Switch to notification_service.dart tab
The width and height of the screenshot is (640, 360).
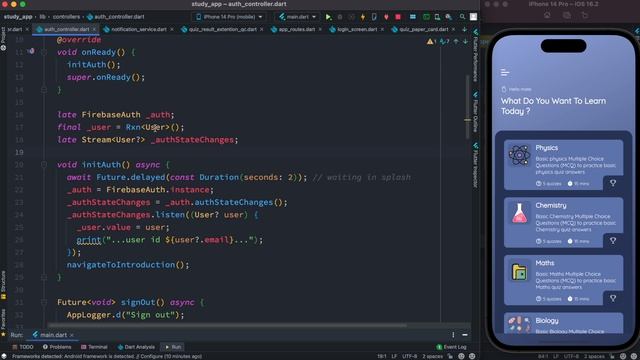pyautogui.click(x=139, y=29)
